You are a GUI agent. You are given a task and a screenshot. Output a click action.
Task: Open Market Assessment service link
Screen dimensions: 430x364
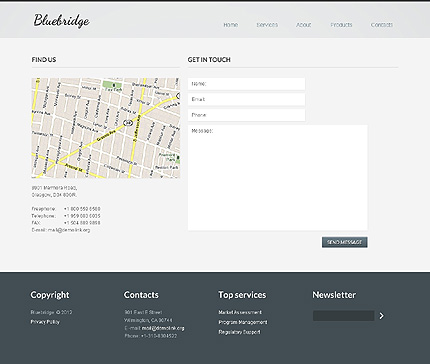click(240, 312)
